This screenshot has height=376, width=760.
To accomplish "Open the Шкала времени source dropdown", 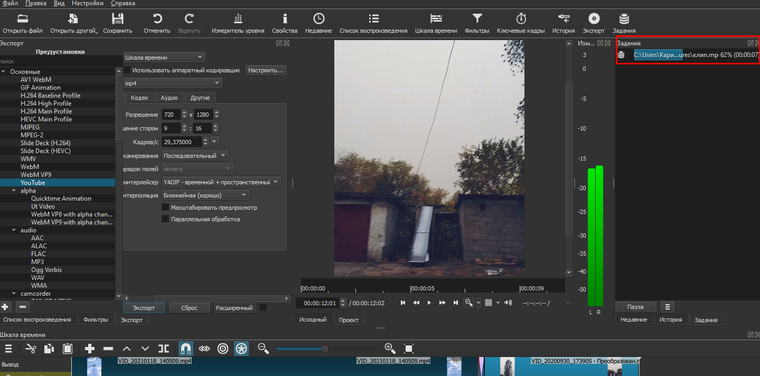I will coord(164,57).
